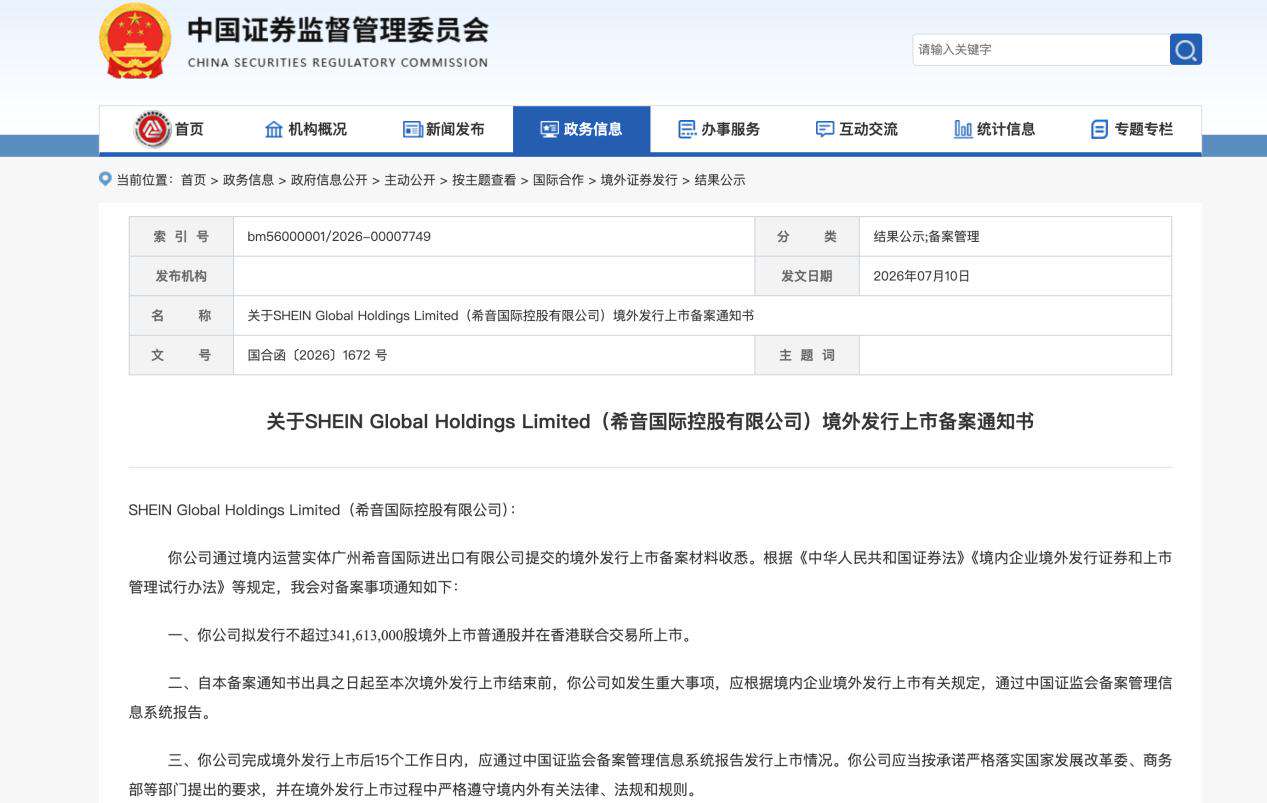Click the CSRC national emblem logo
1267x803 pixels.
point(135,41)
